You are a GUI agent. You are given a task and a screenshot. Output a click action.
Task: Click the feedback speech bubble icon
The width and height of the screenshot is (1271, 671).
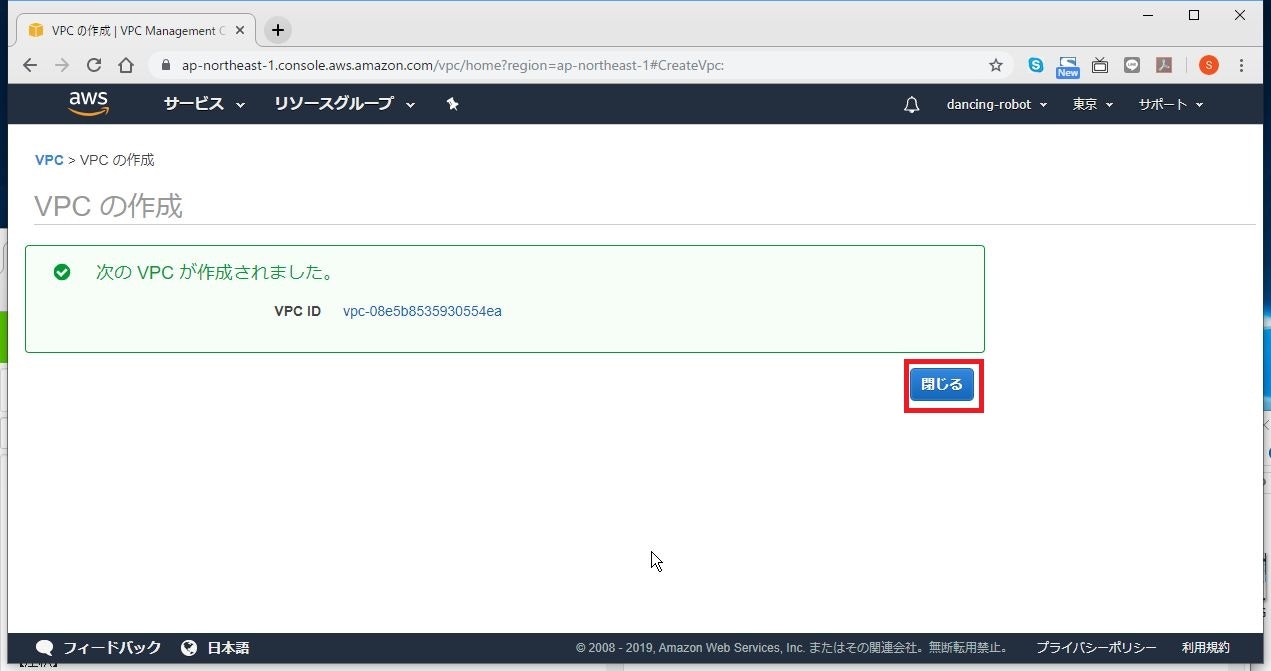(x=45, y=648)
